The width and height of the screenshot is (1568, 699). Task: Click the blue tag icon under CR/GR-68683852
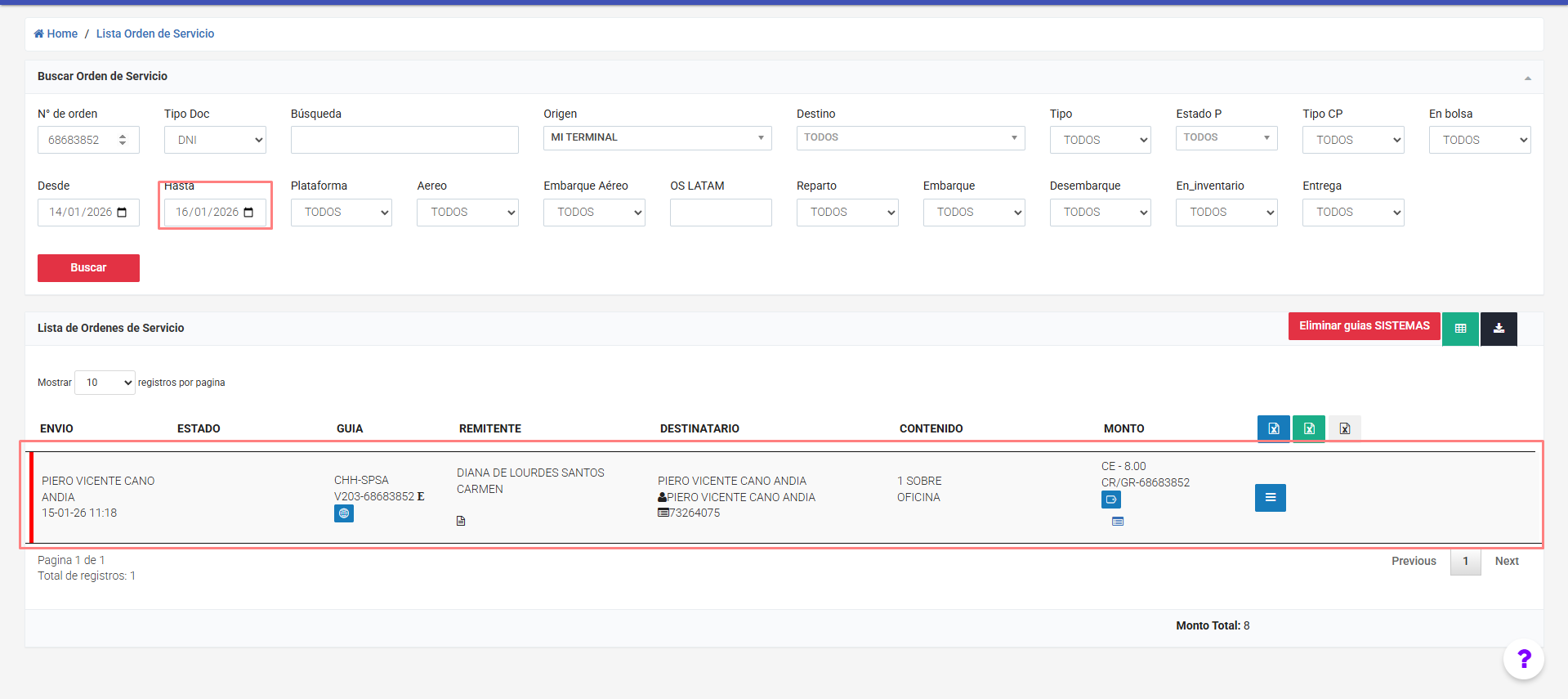click(1110, 500)
